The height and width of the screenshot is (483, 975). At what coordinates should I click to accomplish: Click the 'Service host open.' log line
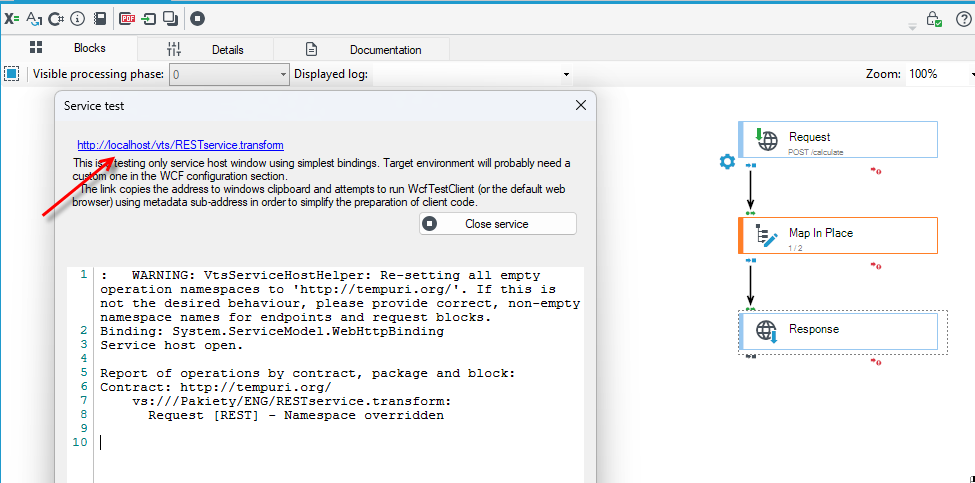[172, 345]
